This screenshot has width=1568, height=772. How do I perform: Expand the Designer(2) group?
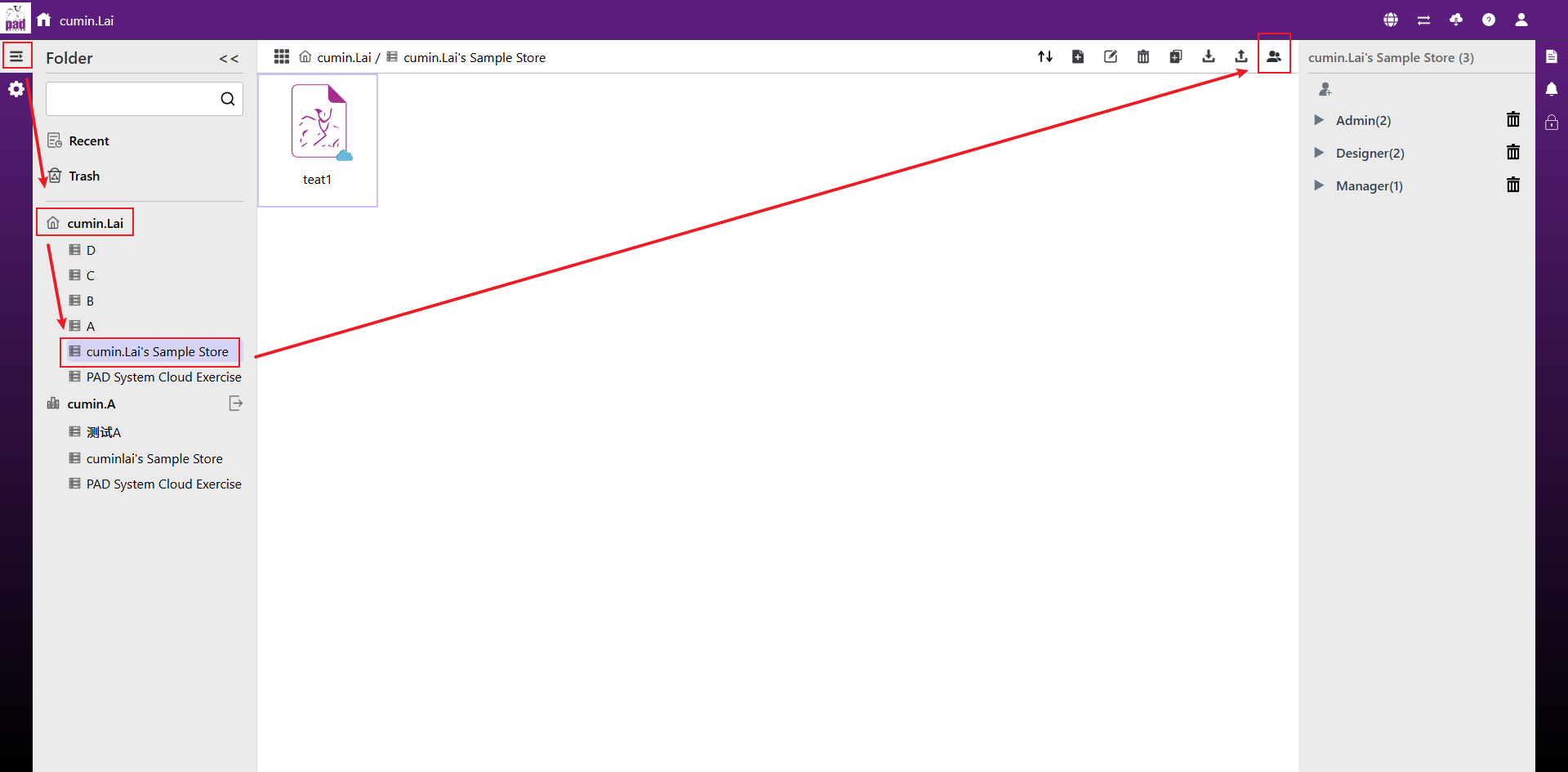click(1319, 153)
